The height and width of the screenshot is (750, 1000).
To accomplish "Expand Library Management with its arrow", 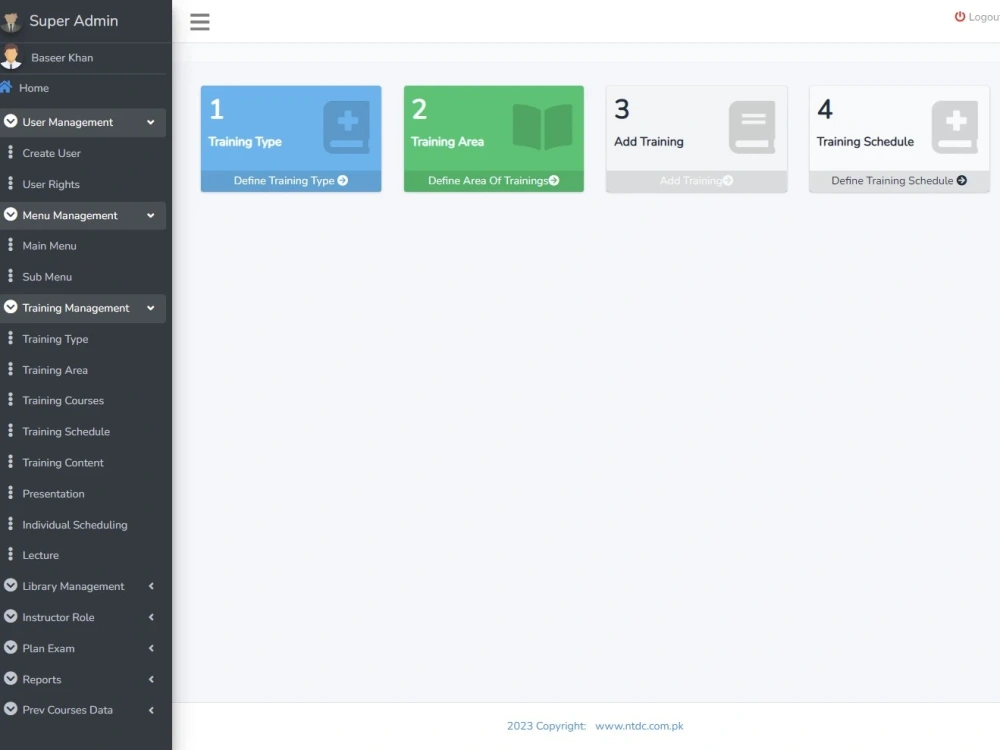I will [151, 586].
